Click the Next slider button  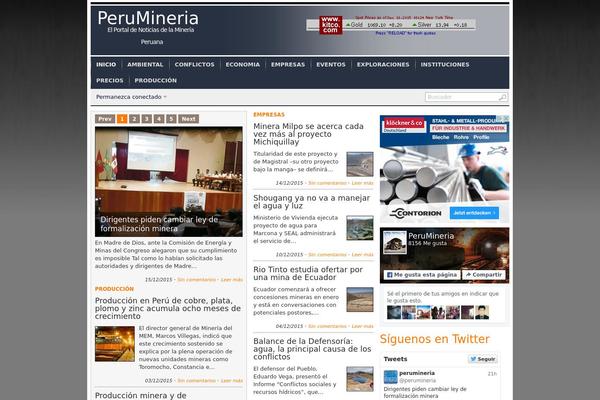click(189, 119)
